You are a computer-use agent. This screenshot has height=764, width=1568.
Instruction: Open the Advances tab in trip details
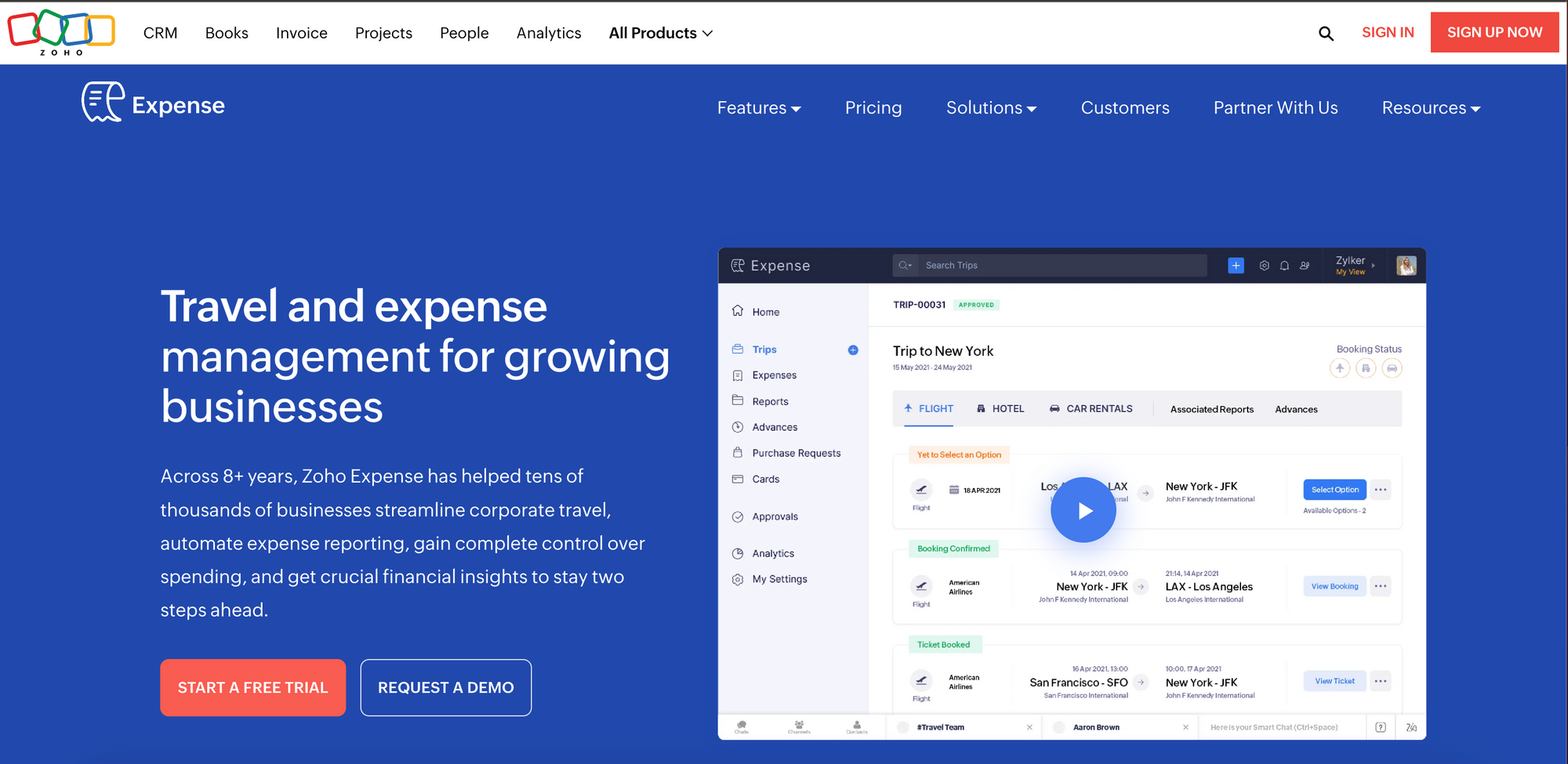[x=1296, y=410]
